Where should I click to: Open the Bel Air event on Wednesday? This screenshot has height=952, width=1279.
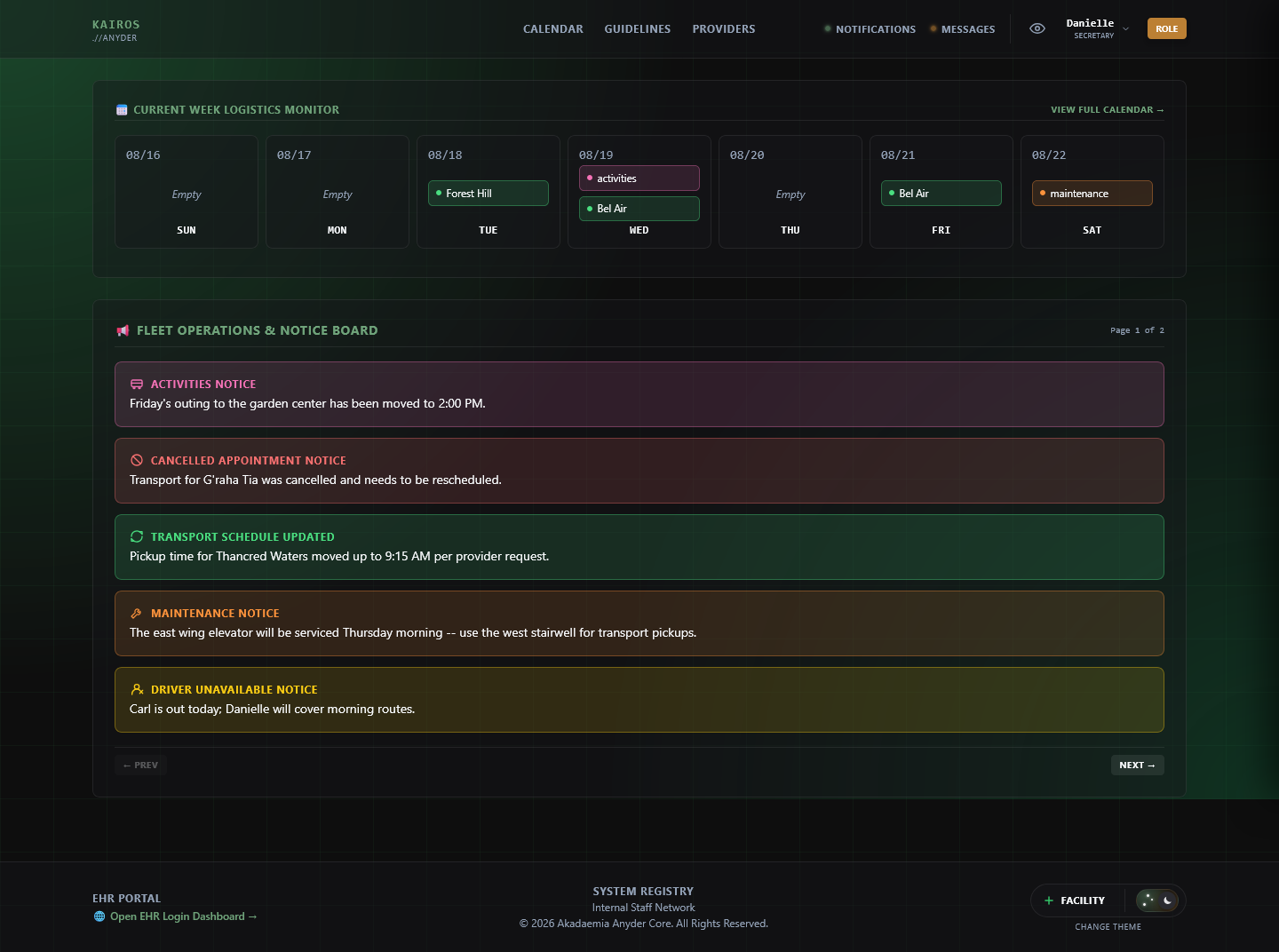[x=639, y=209]
